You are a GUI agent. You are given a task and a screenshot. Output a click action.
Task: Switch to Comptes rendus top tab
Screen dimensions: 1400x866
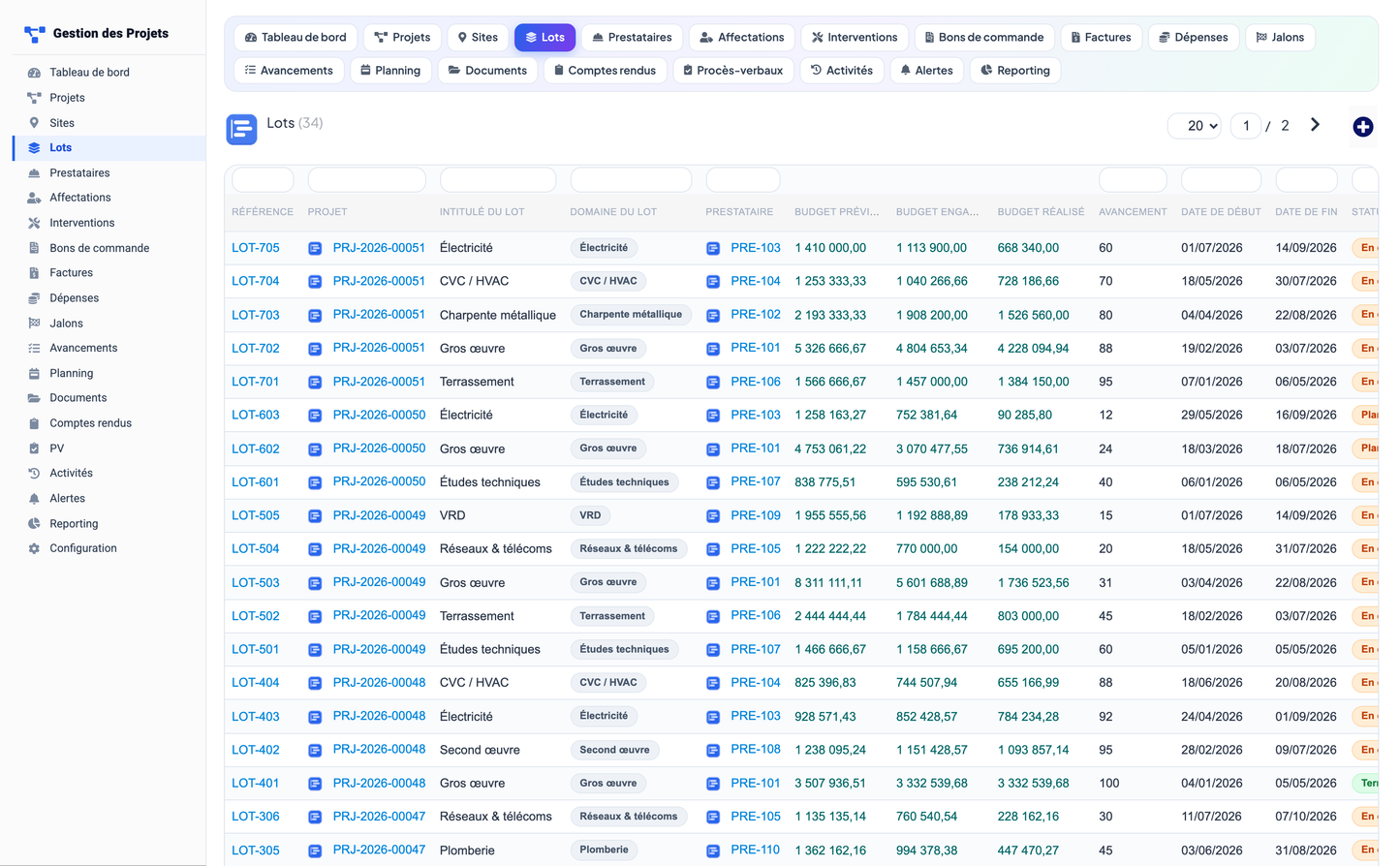pyautogui.click(x=605, y=71)
